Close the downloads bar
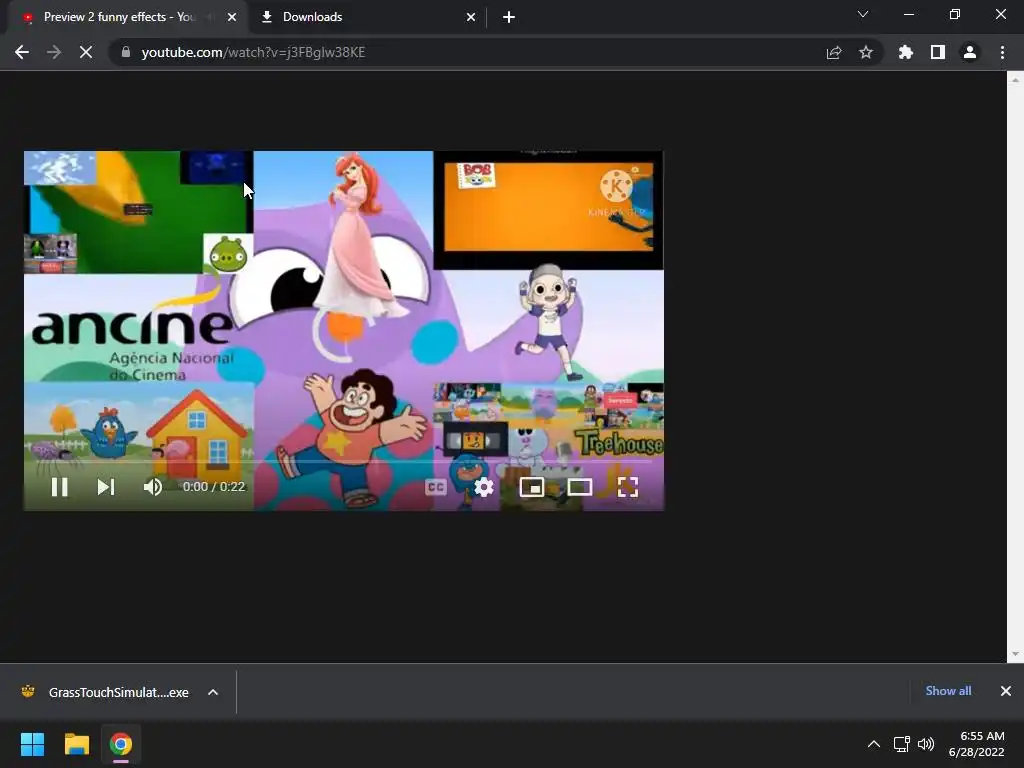Image resolution: width=1024 pixels, height=768 pixels. click(1006, 691)
